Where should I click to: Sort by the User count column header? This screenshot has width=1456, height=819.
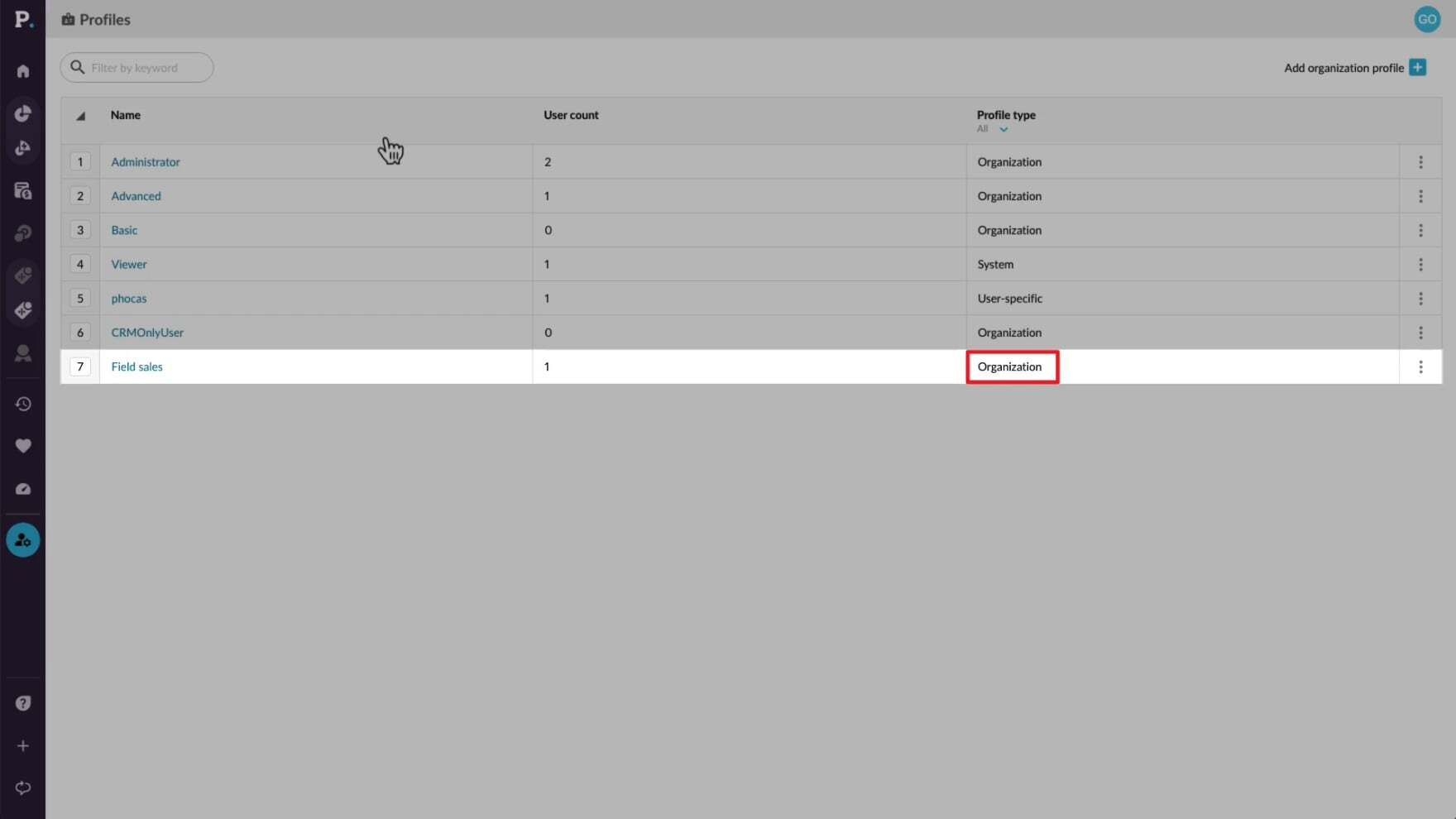(571, 115)
